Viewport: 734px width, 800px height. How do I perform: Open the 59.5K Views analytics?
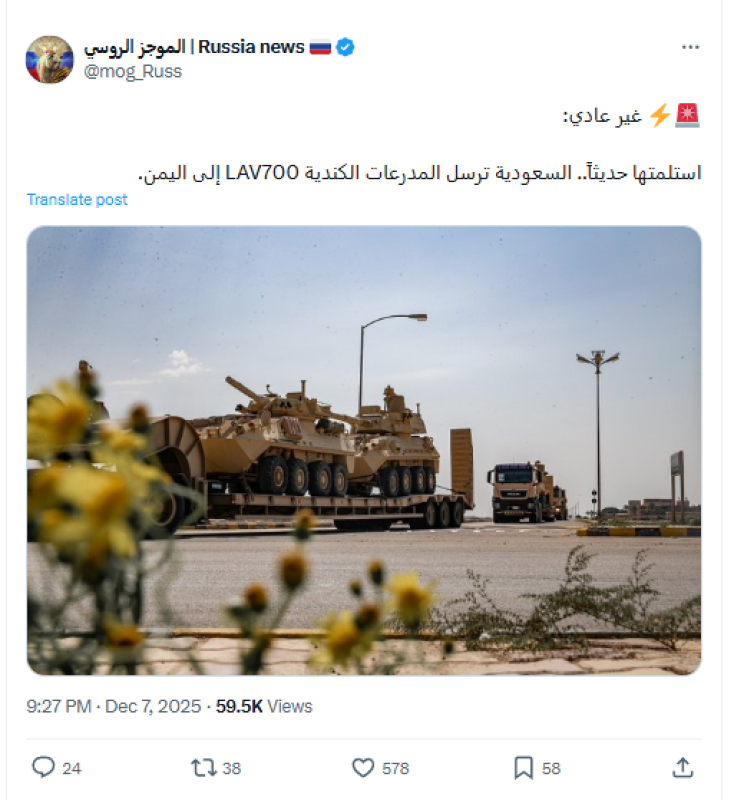pyautogui.click(x=264, y=707)
